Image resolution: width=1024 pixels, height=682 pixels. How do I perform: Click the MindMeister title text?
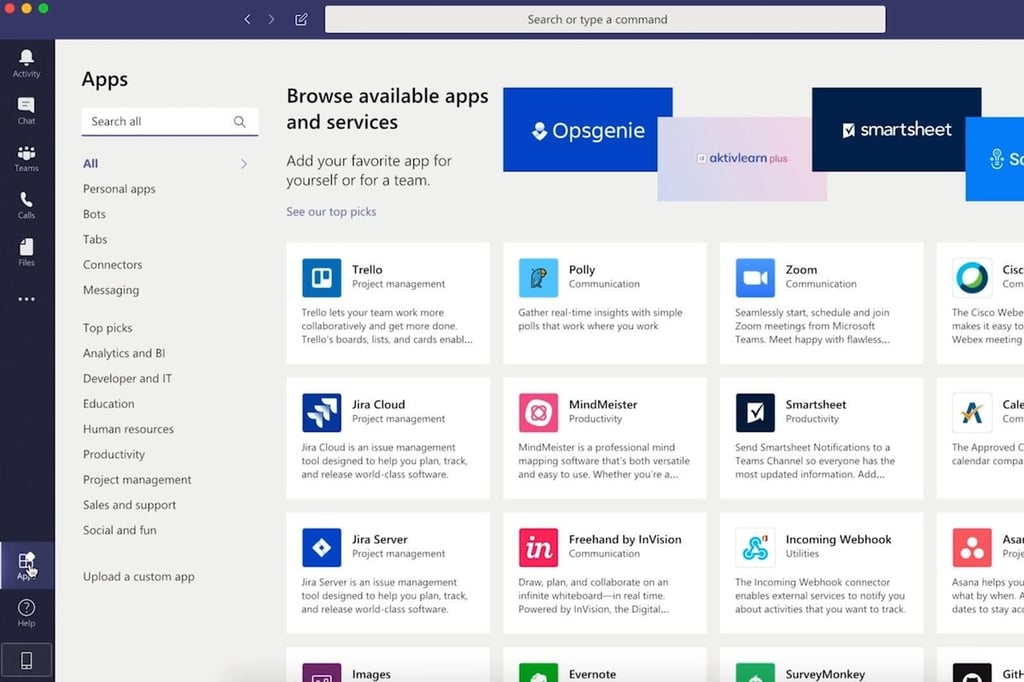coord(603,404)
